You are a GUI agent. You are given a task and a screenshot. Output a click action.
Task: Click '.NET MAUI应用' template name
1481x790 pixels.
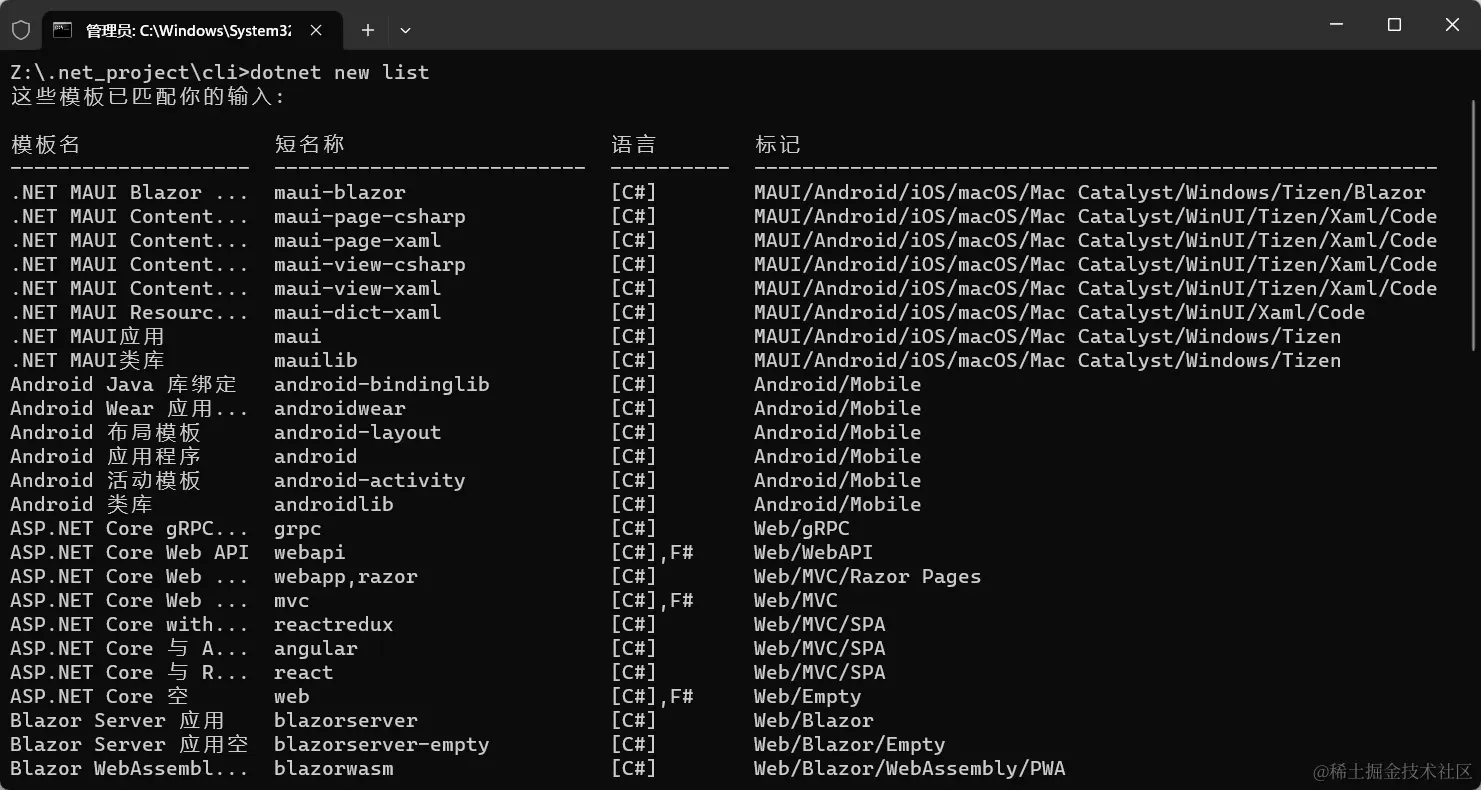[88, 336]
